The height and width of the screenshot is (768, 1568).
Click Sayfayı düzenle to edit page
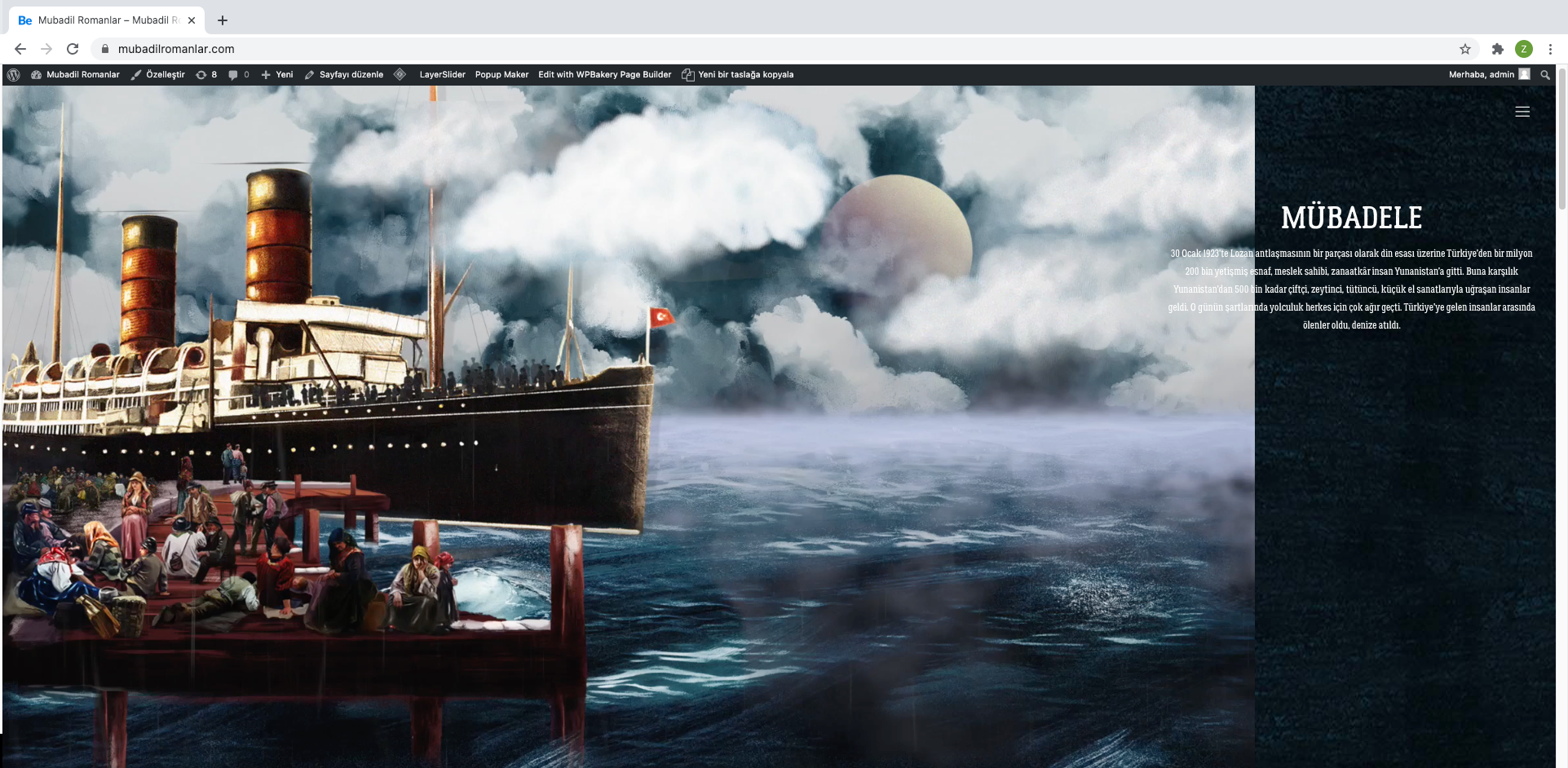pyautogui.click(x=343, y=74)
